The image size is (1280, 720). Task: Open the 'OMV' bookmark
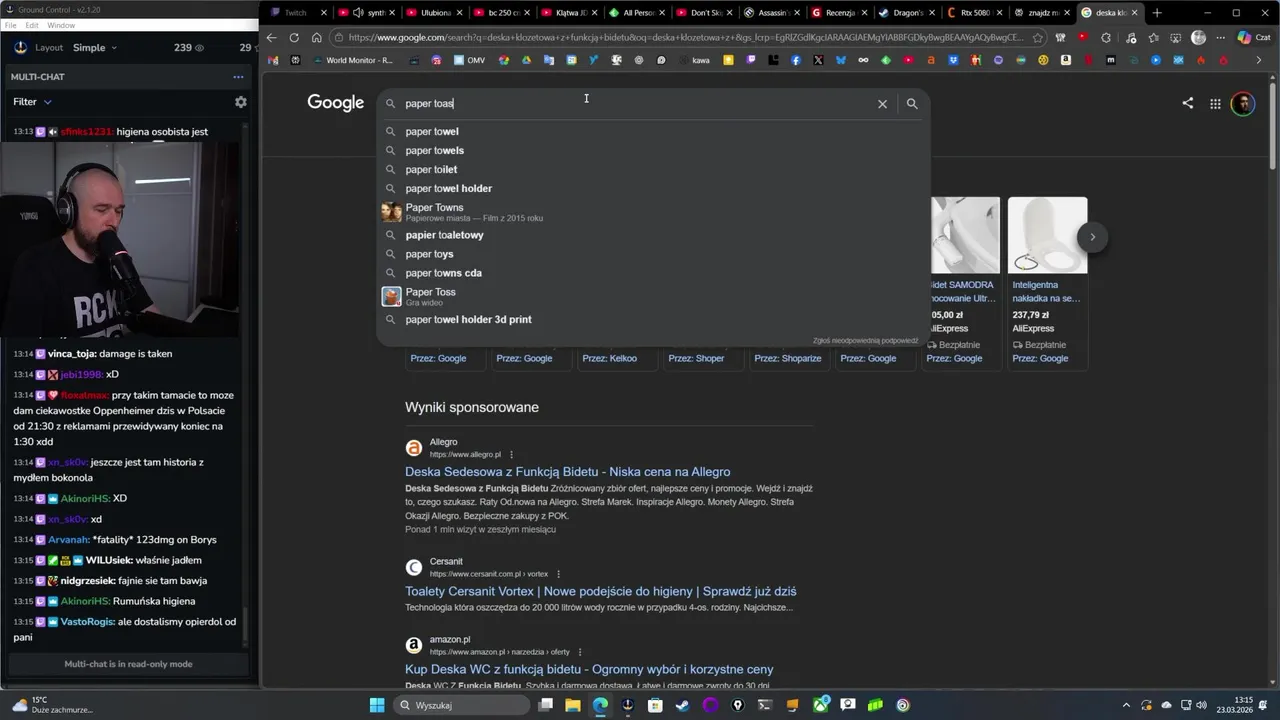coord(469,60)
